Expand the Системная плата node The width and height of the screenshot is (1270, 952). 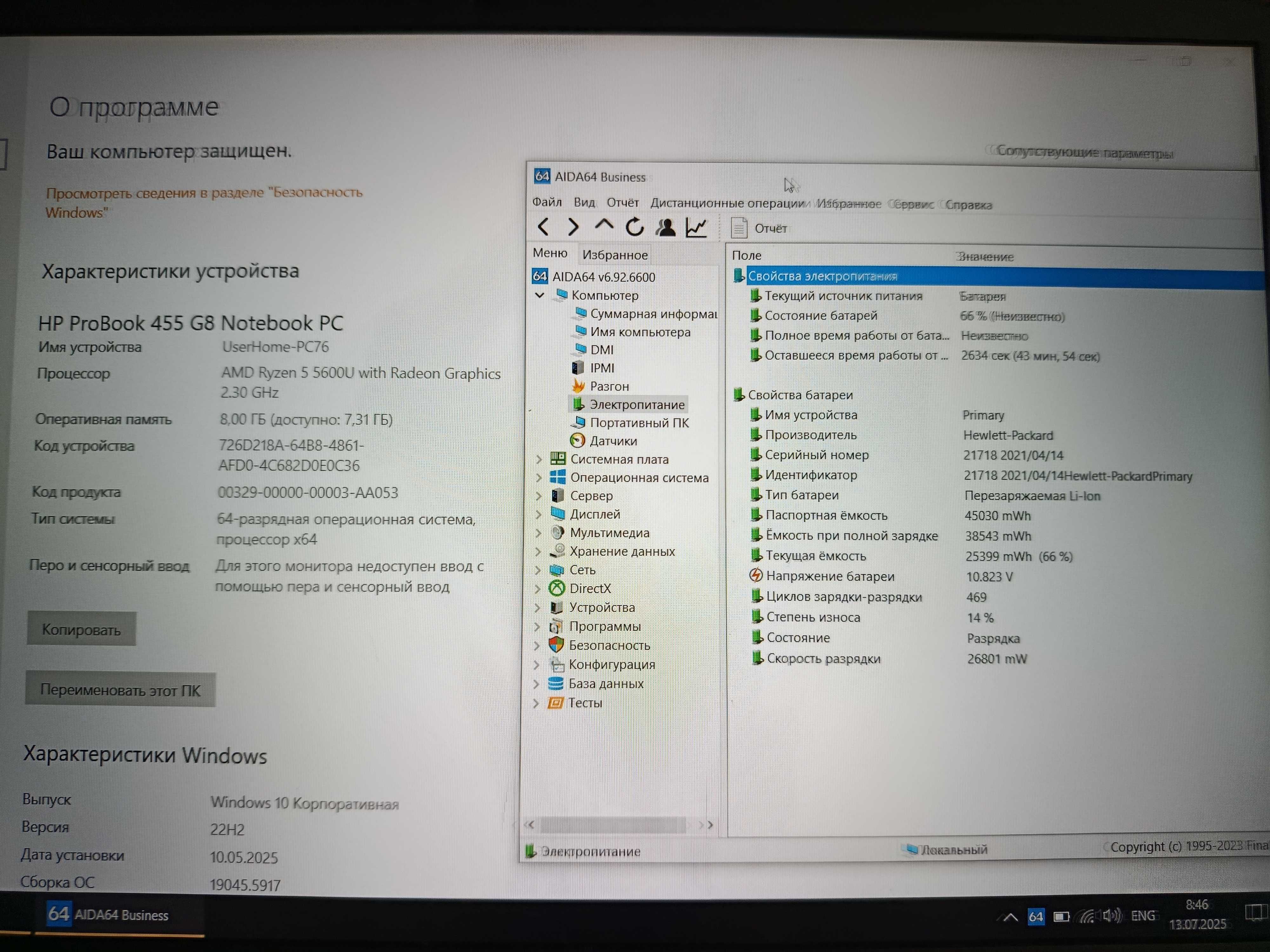[x=538, y=459]
